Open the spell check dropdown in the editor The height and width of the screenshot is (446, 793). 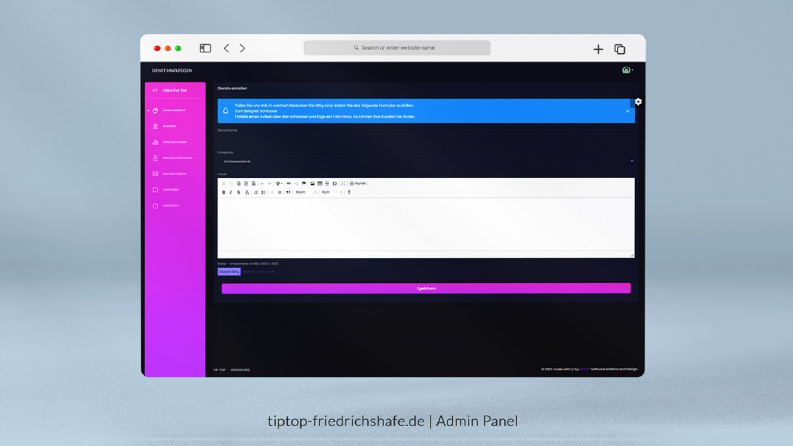[279, 184]
